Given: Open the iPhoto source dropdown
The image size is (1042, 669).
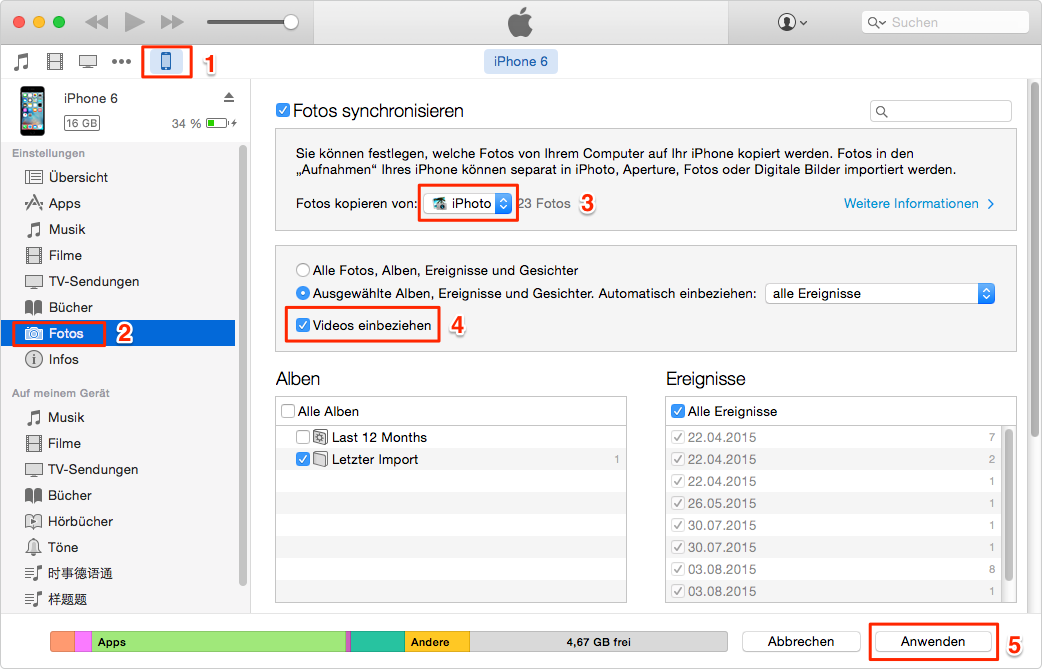Looking at the screenshot, I should (468, 203).
